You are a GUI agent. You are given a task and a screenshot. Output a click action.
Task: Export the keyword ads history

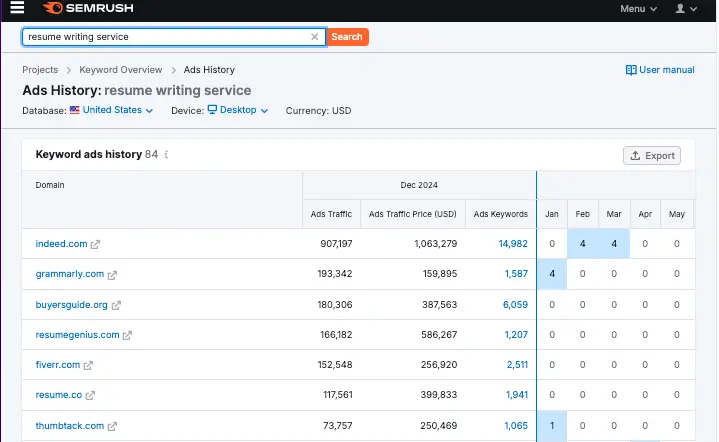click(x=652, y=155)
